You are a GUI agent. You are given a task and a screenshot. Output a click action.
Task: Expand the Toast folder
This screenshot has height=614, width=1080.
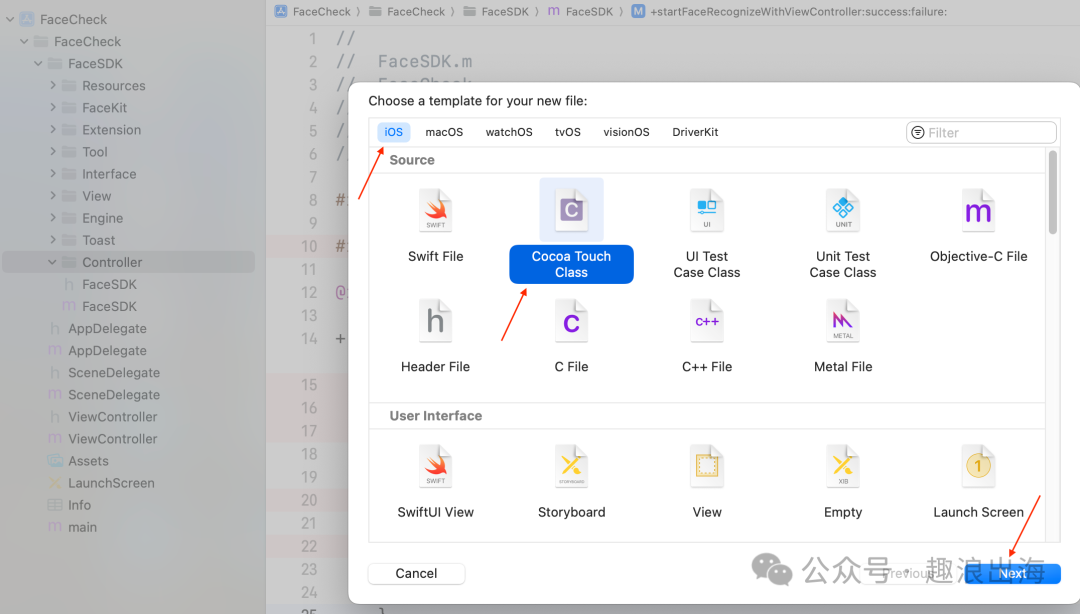pyautogui.click(x=52, y=240)
